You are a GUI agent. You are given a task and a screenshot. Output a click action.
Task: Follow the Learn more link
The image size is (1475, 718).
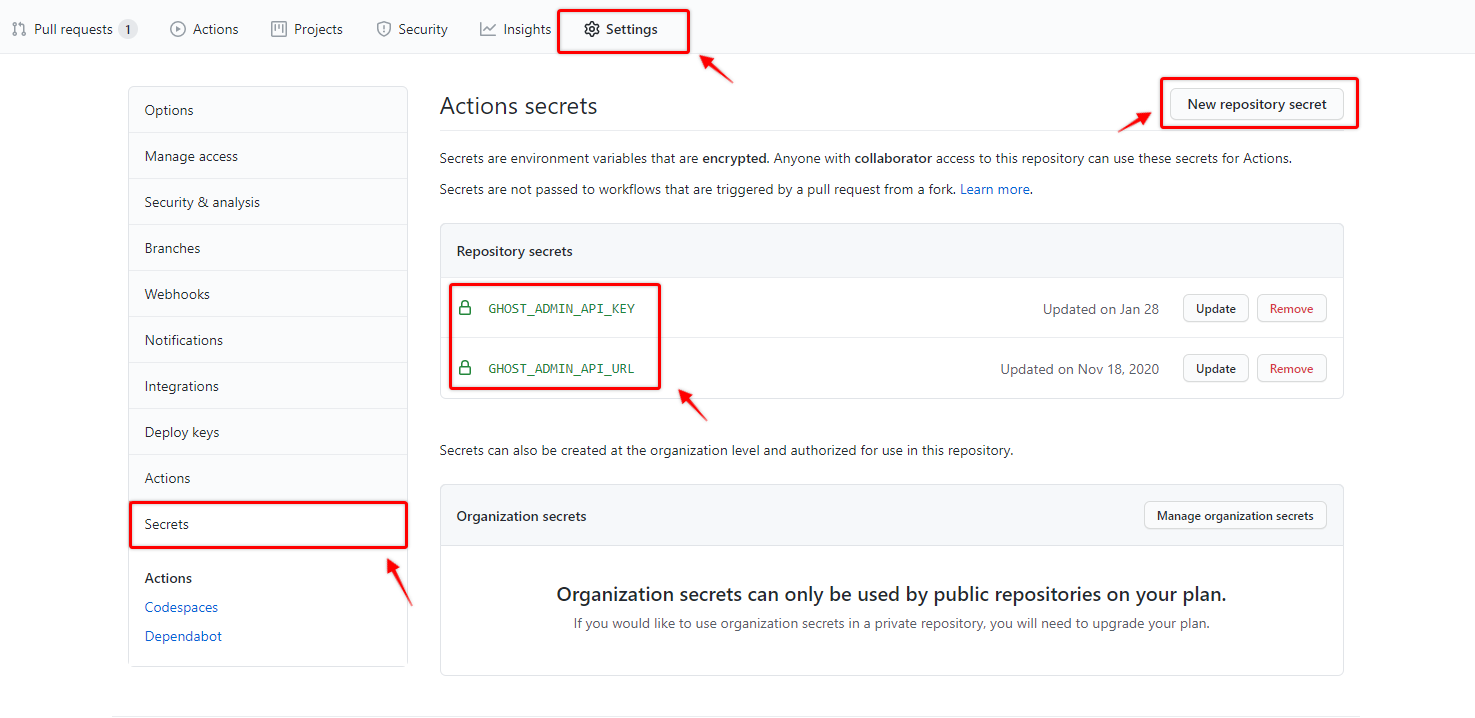click(x=995, y=189)
